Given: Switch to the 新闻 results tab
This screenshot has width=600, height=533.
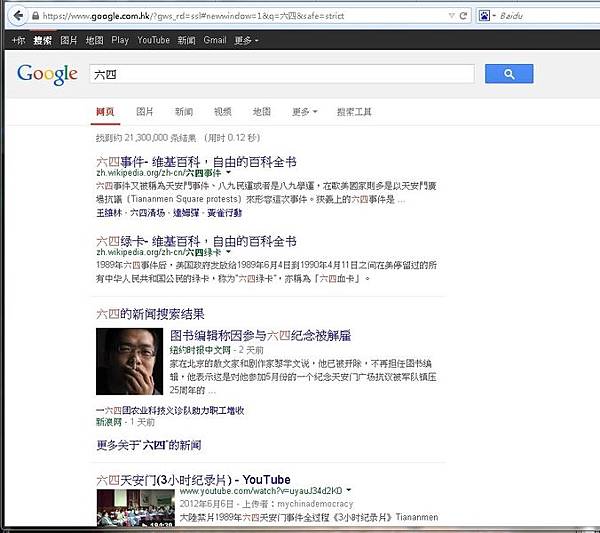Looking at the screenshot, I should [x=184, y=112].
